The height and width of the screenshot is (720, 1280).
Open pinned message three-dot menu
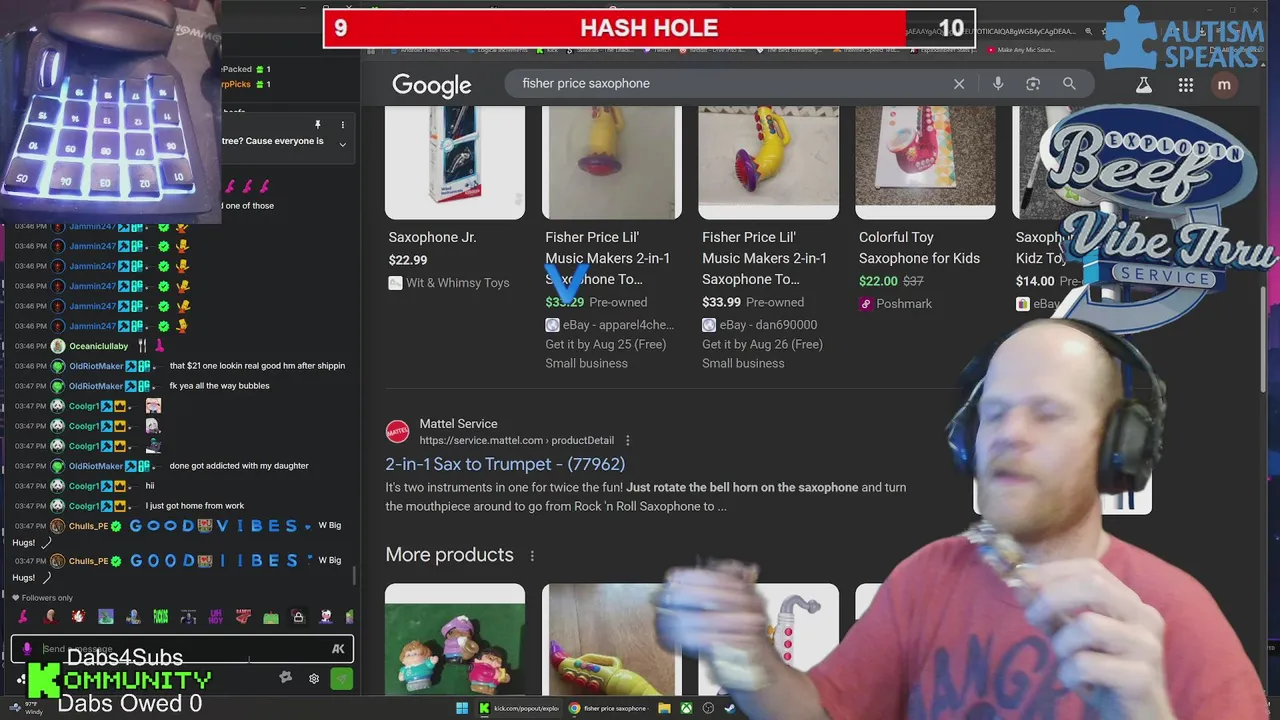click(342, 125)
